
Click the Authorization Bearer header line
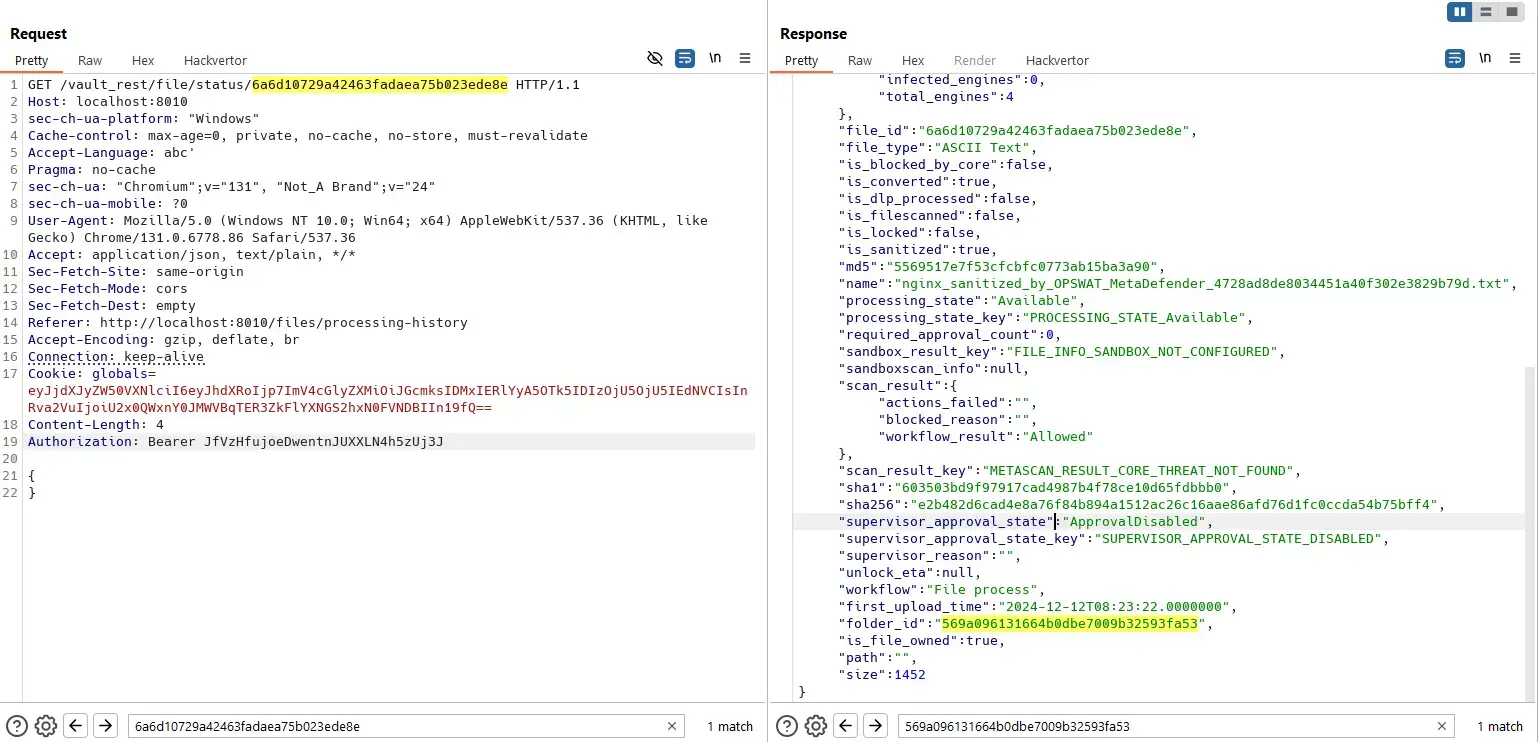point(235,442)
